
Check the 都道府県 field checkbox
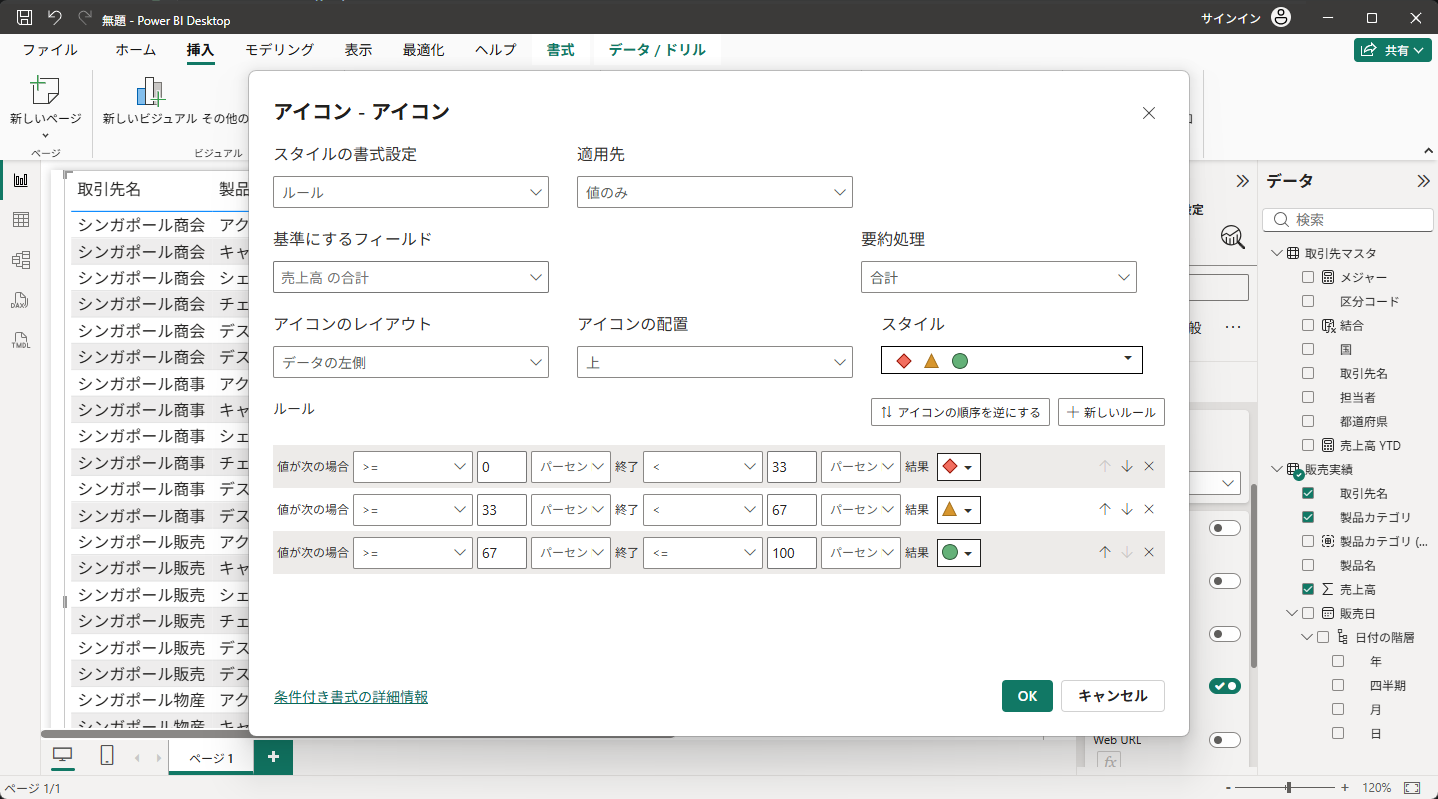click(x=1308, y=421)
